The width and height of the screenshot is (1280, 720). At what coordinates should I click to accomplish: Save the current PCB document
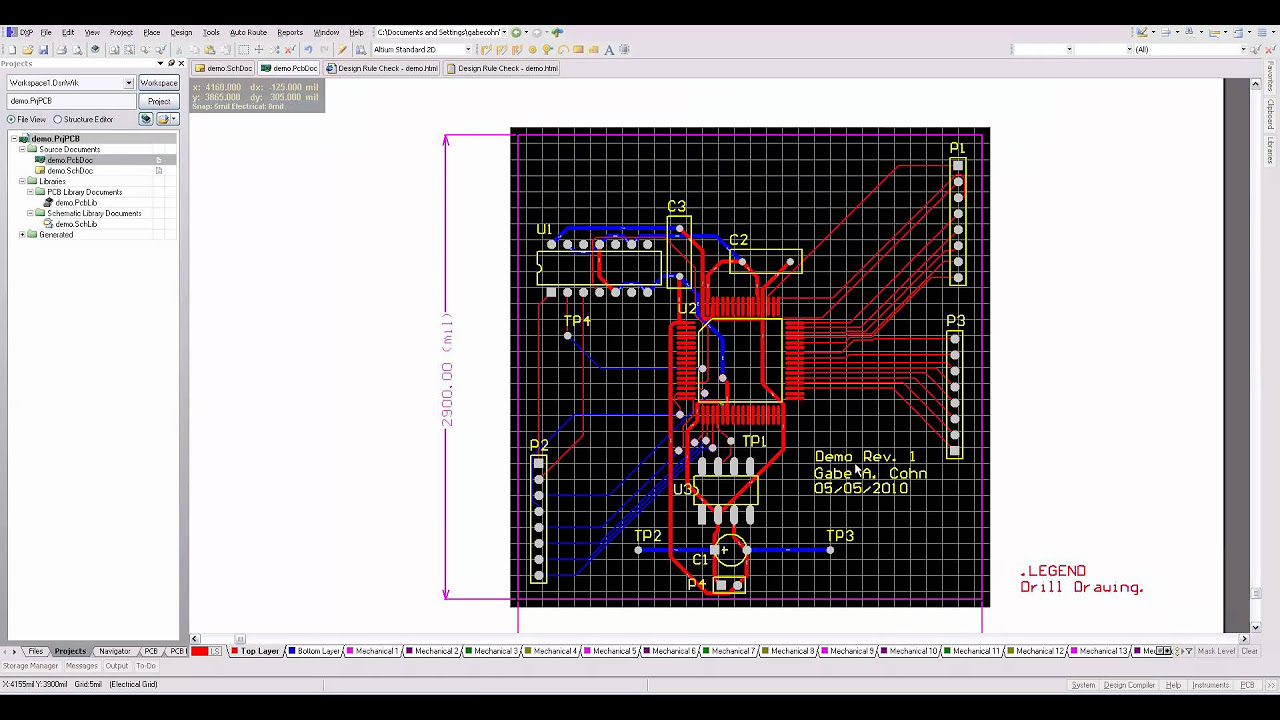[43, 49]
